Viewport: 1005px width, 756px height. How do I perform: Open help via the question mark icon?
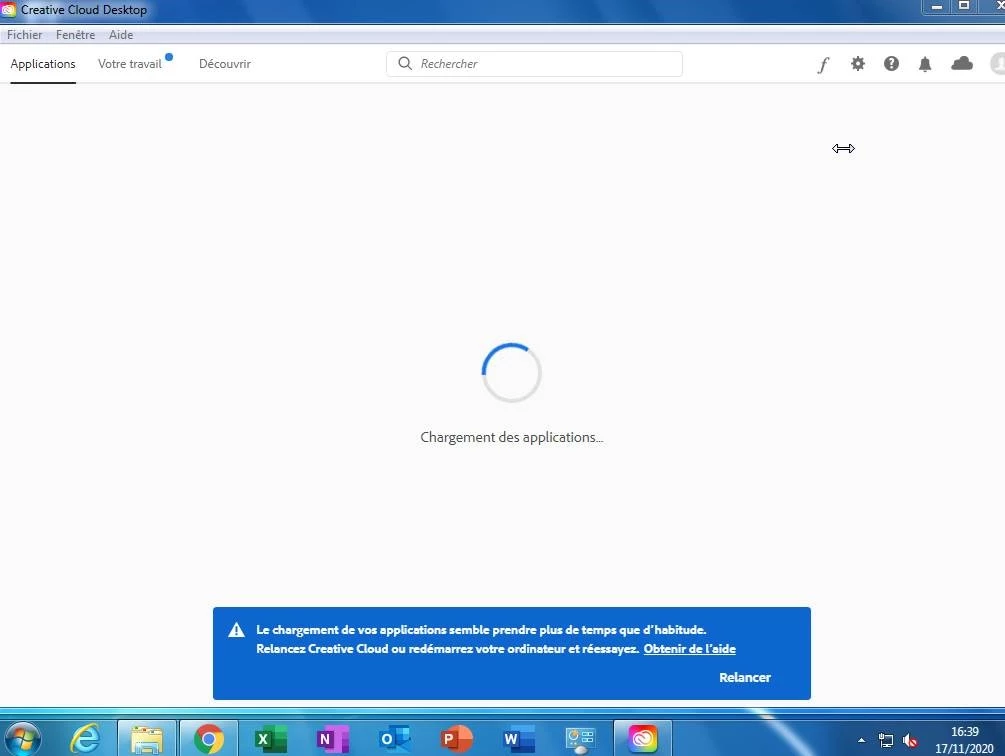point(891,63)
